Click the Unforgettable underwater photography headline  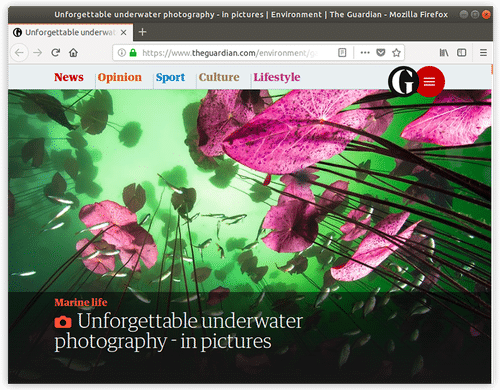[179, 332]
